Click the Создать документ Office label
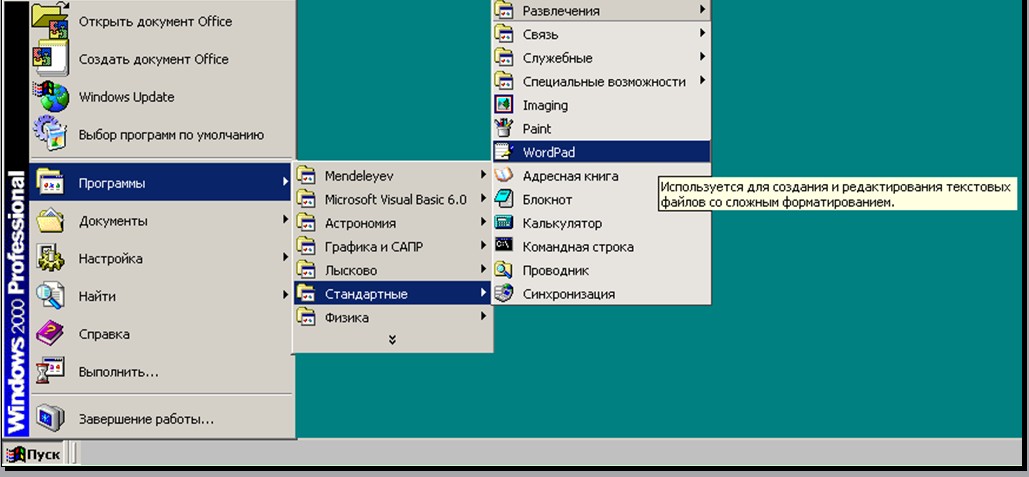 click(154, 59)
